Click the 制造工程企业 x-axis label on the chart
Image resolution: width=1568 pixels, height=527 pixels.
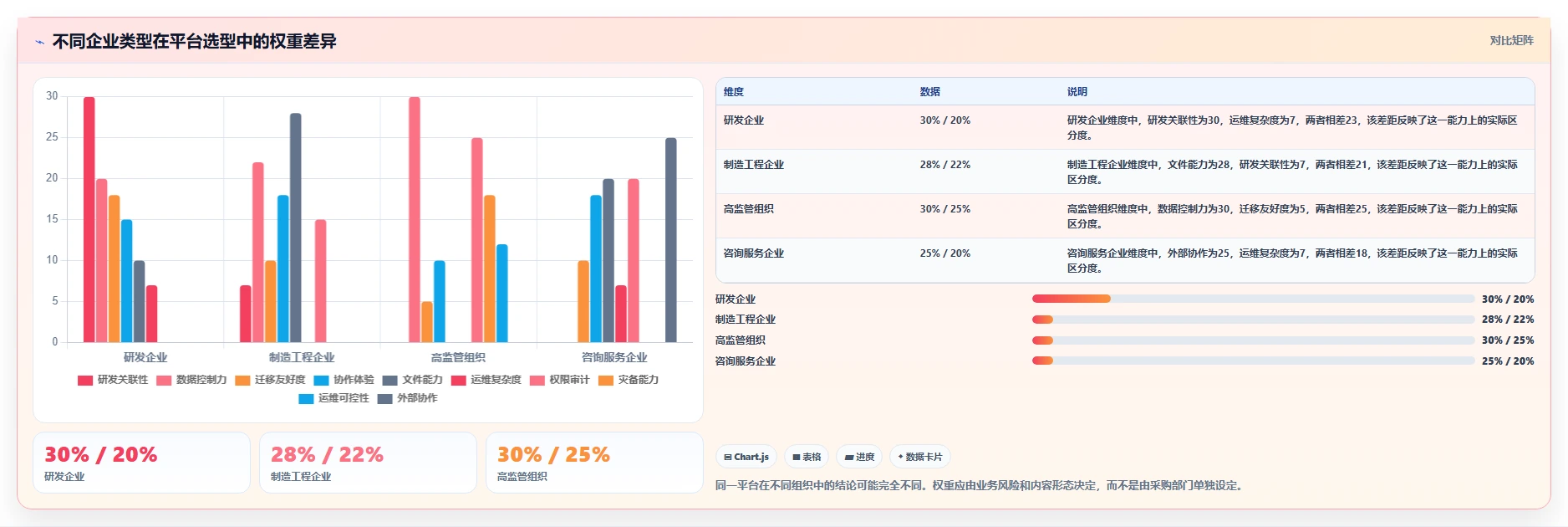(x=302, y=357)
